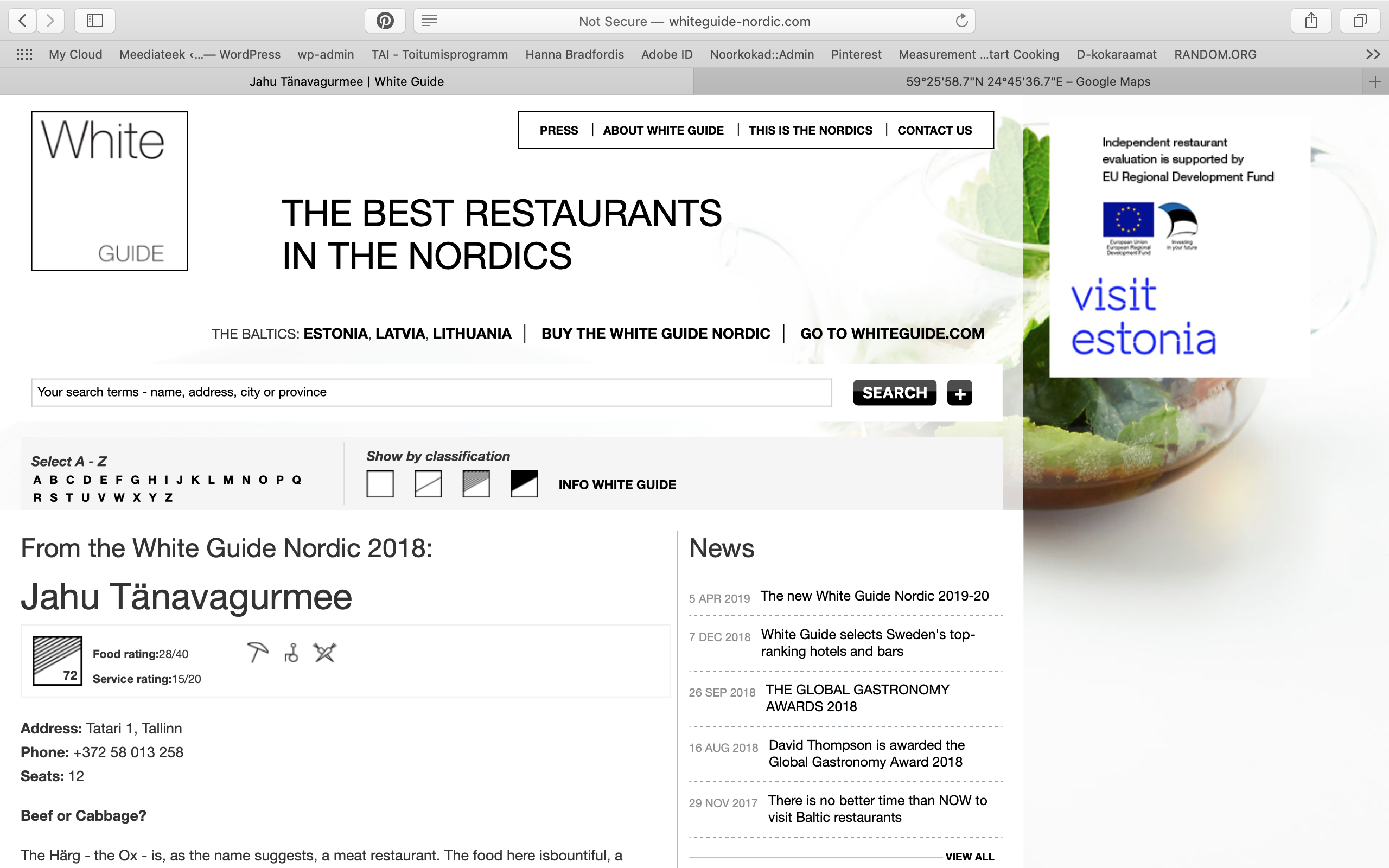Filter by diagonal-line square classification
Image resolution: width=1389 pixels, height=868 pixels.
[x=428, y=484]
